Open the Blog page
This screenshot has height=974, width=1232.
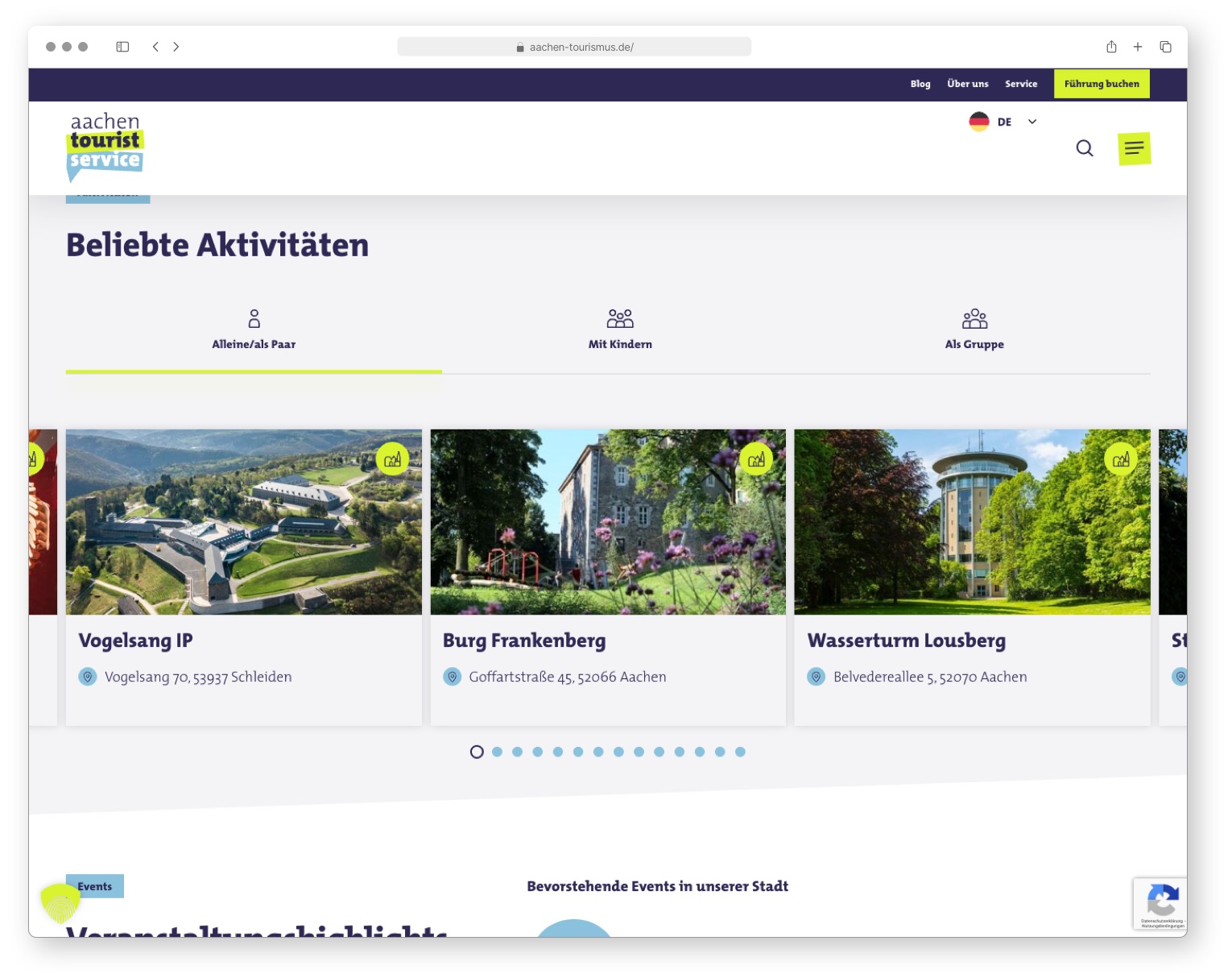[920, 84]
